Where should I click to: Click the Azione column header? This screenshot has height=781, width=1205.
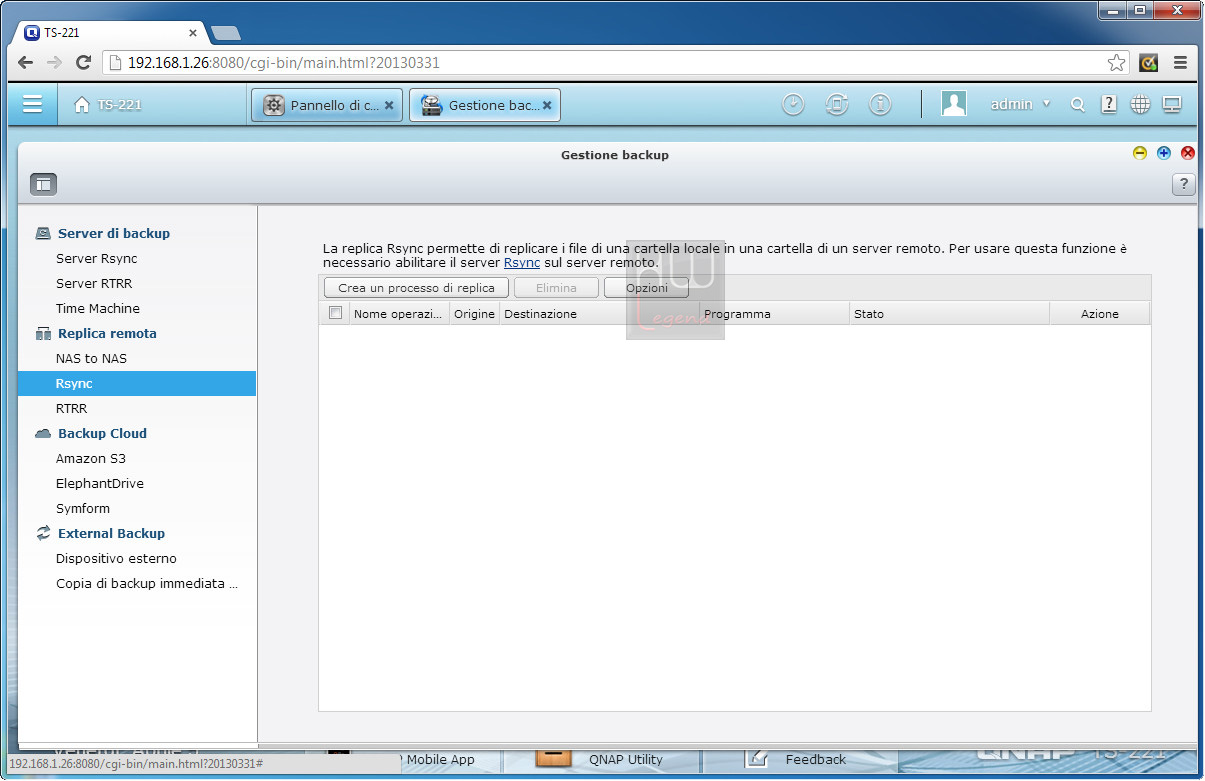point(1100,314)
